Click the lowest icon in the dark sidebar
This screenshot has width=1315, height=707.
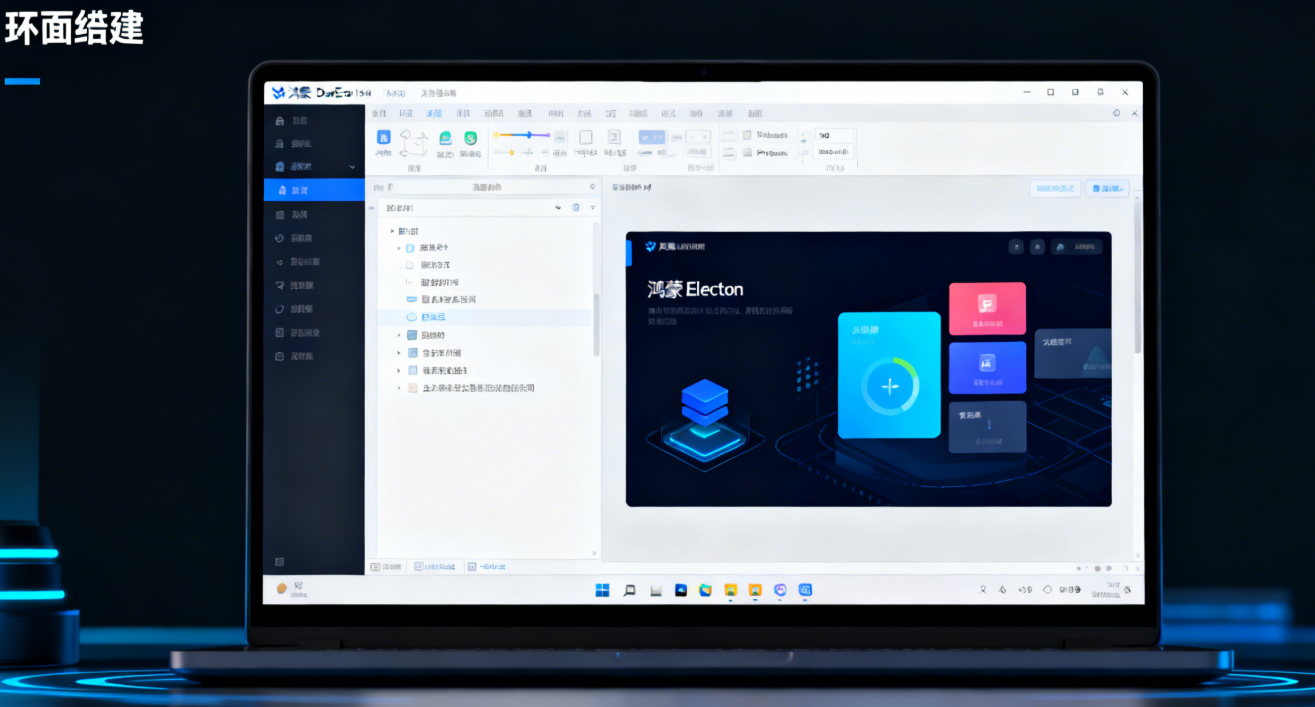click(x=280, y=562)
